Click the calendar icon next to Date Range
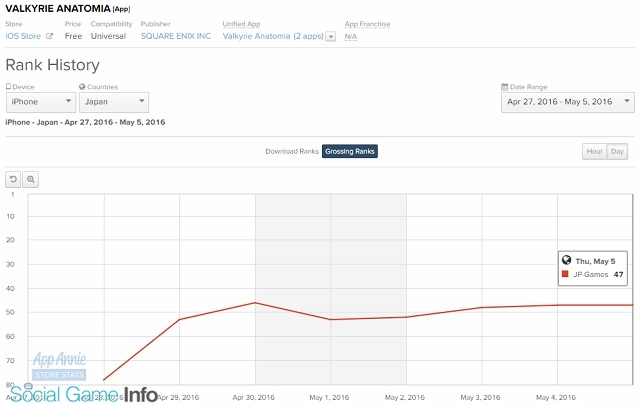Image resolution: width=640 pixels, height=405 pixels. 504,87
